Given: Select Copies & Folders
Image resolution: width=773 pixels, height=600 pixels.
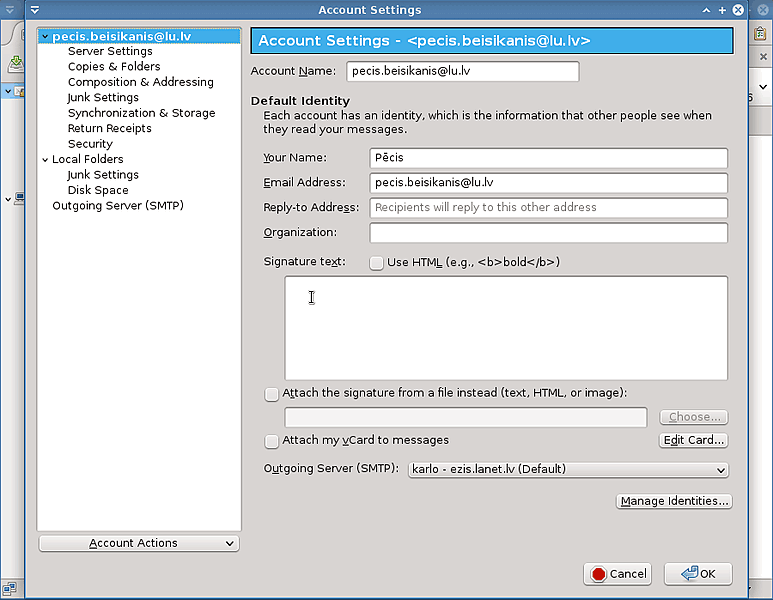Looking at the screenshot, I should 114,67.
